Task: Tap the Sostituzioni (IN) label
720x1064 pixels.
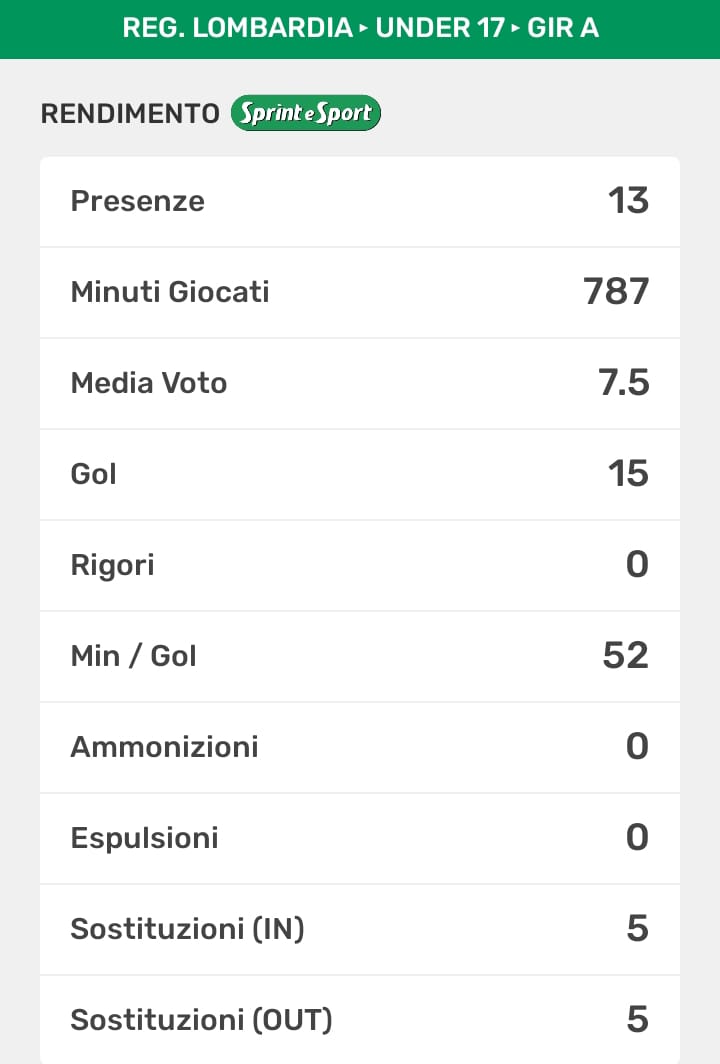Action: pos(187,929)
